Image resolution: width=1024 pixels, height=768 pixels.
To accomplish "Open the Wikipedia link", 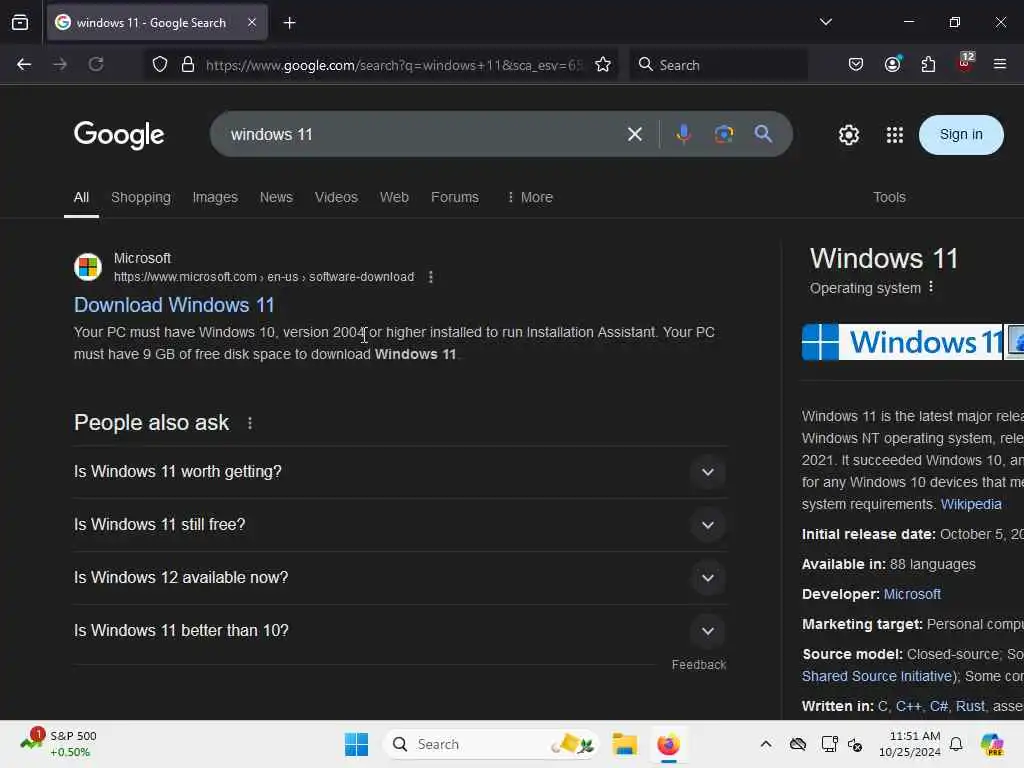I will coord(970,504).
